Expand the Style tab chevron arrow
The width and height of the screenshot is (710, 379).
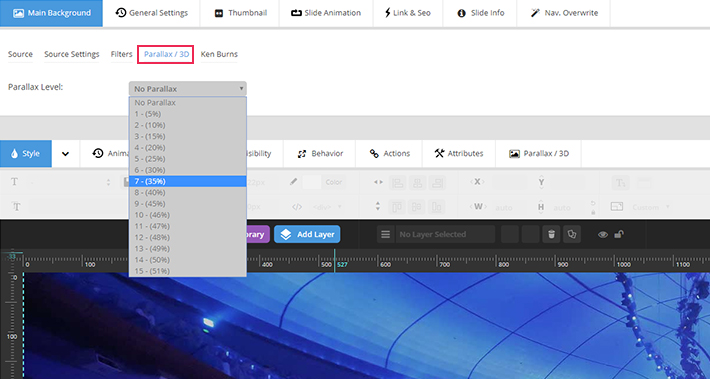pos(66,154)
